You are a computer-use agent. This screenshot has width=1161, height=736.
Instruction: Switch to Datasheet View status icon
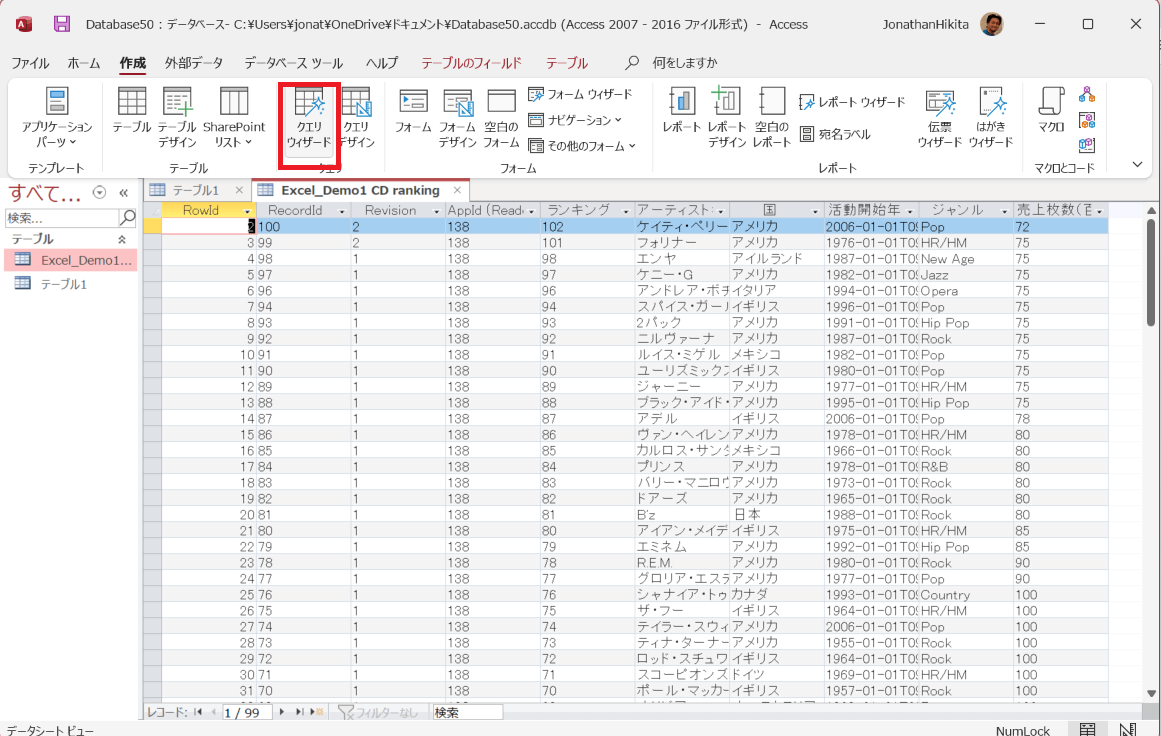[1087, 729]
